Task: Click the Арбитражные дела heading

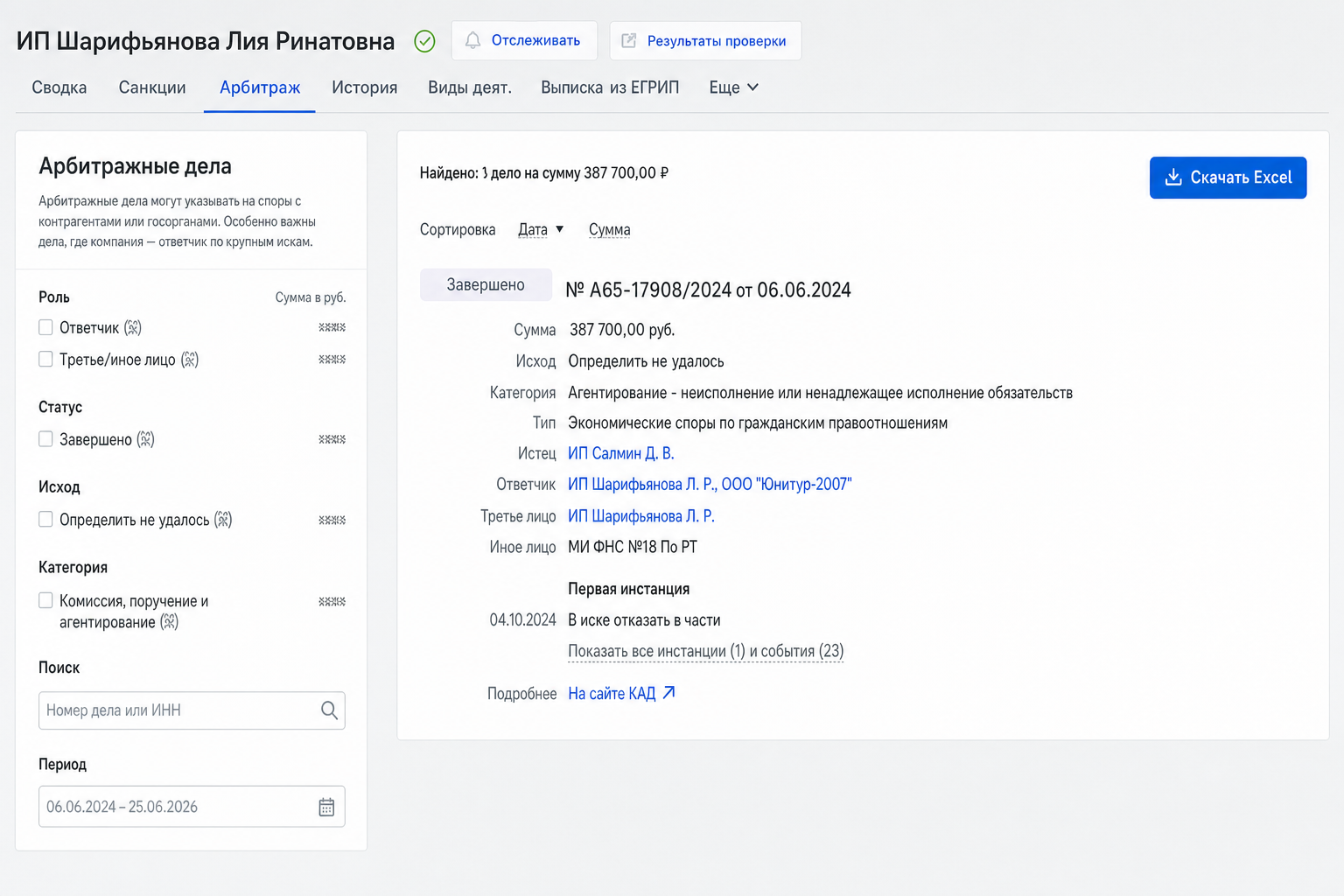Action: click(135, 166)
